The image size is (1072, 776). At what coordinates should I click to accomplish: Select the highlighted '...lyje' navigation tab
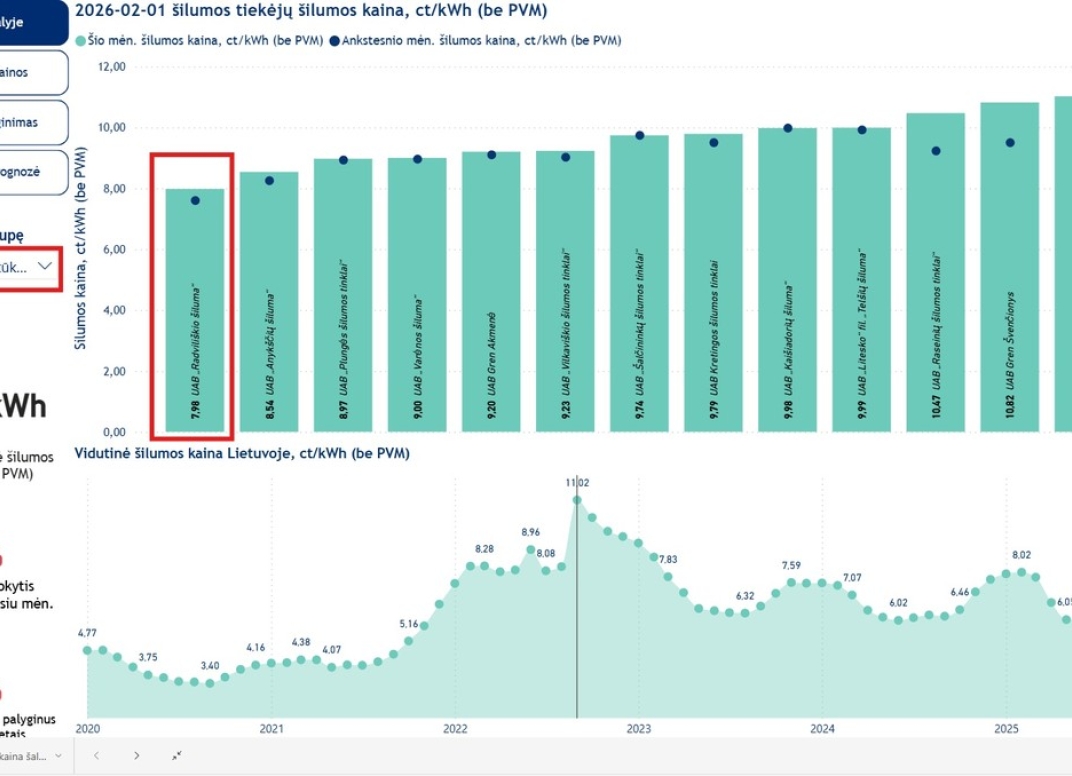(x=34, y=23)
